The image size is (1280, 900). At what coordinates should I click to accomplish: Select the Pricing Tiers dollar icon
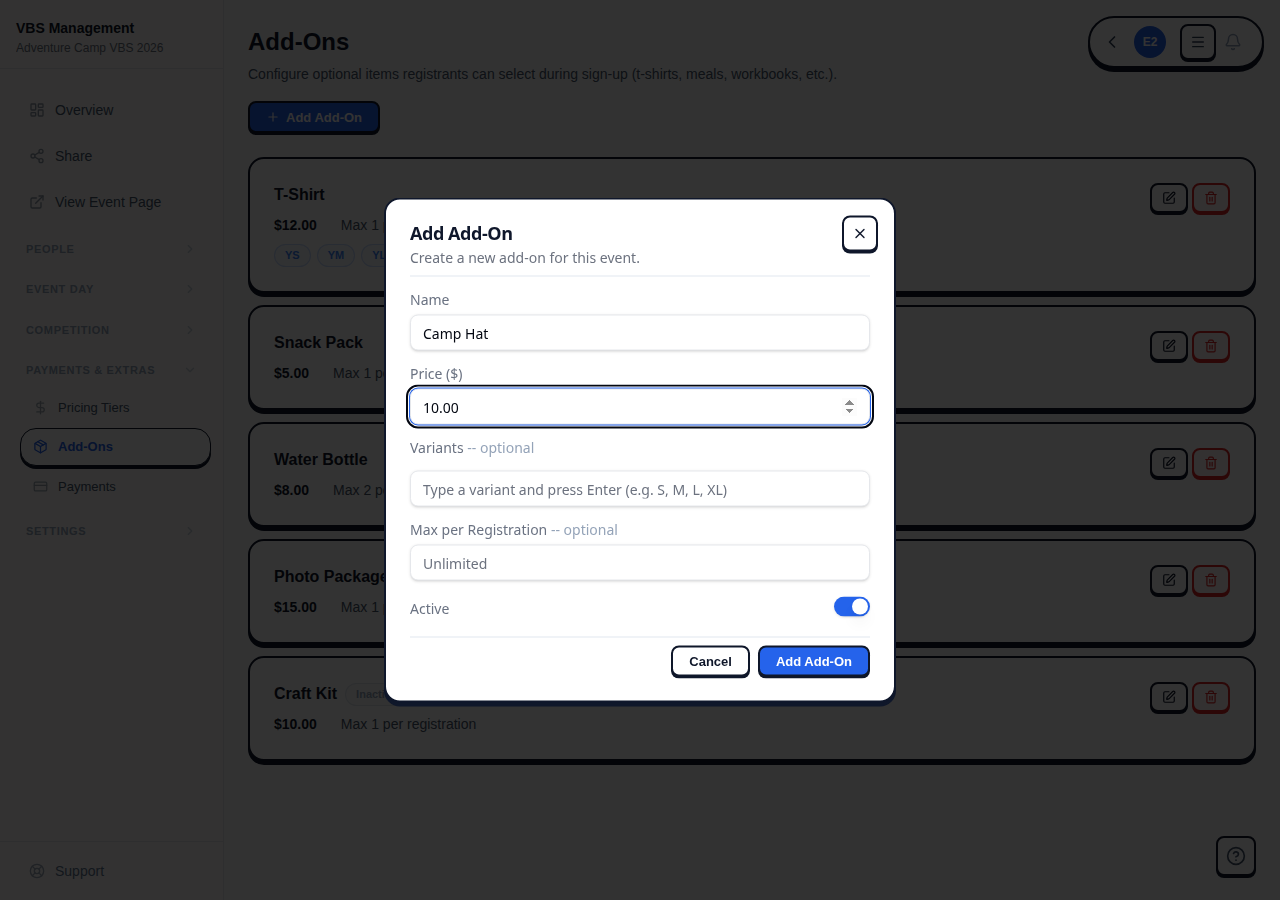click(x=40, y=407)
